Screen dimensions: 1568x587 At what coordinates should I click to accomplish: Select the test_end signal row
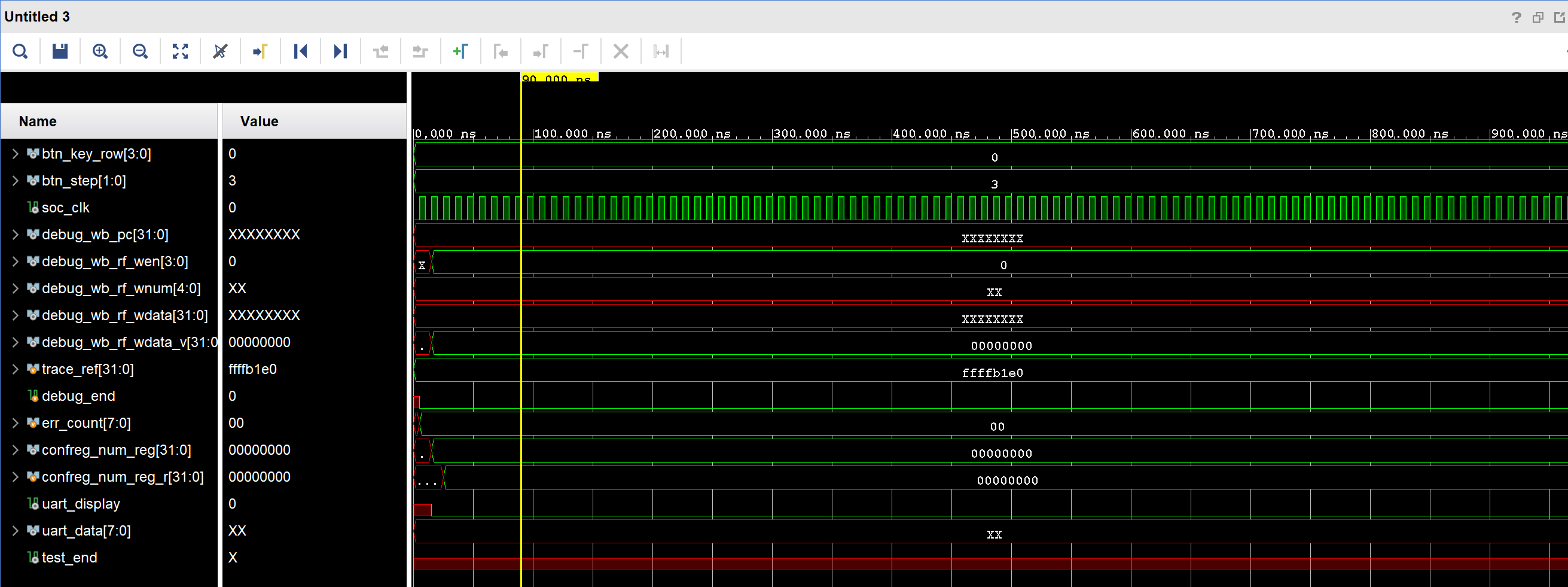[x=69, y=557]
